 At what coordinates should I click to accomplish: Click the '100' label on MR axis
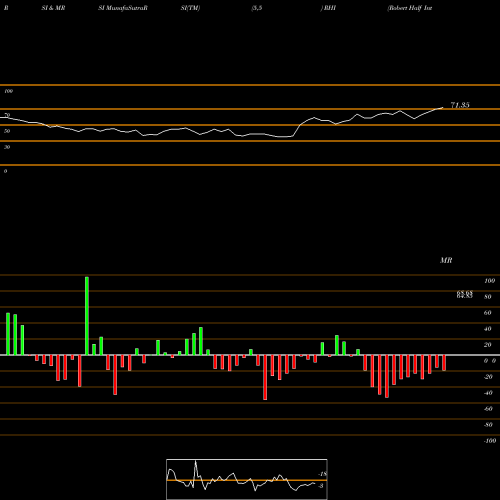click(489, 281)
